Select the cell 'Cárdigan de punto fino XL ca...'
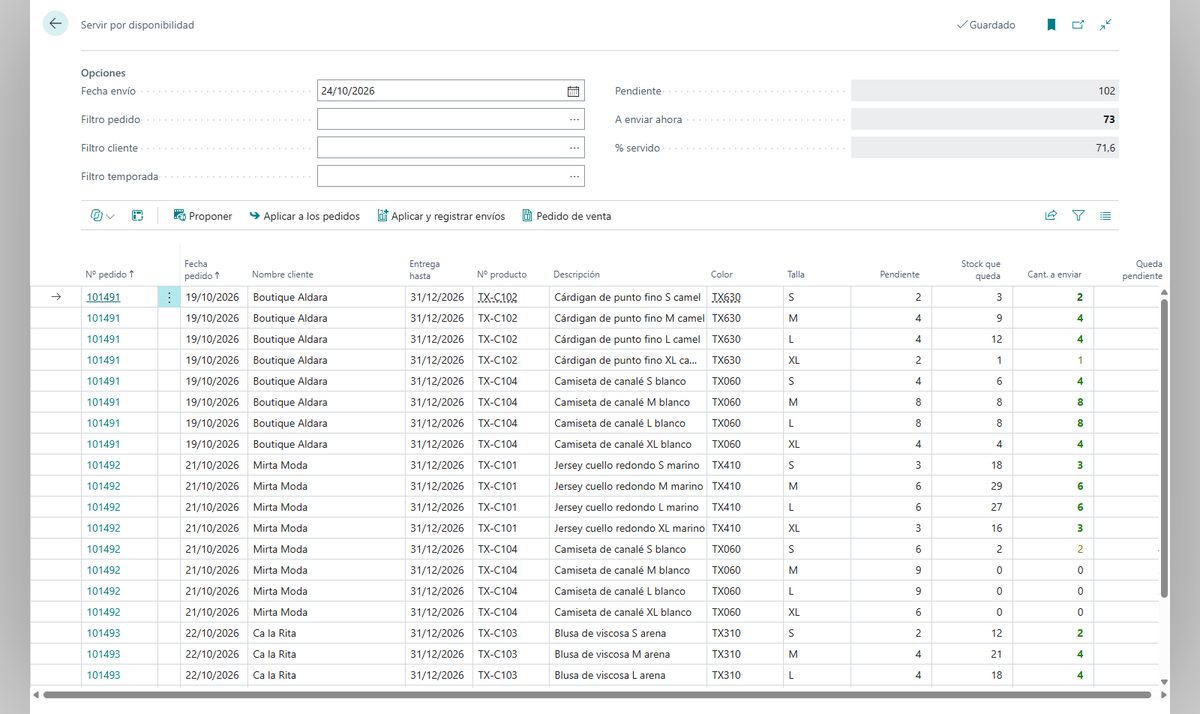1200x714 pixels. (627, 360)
